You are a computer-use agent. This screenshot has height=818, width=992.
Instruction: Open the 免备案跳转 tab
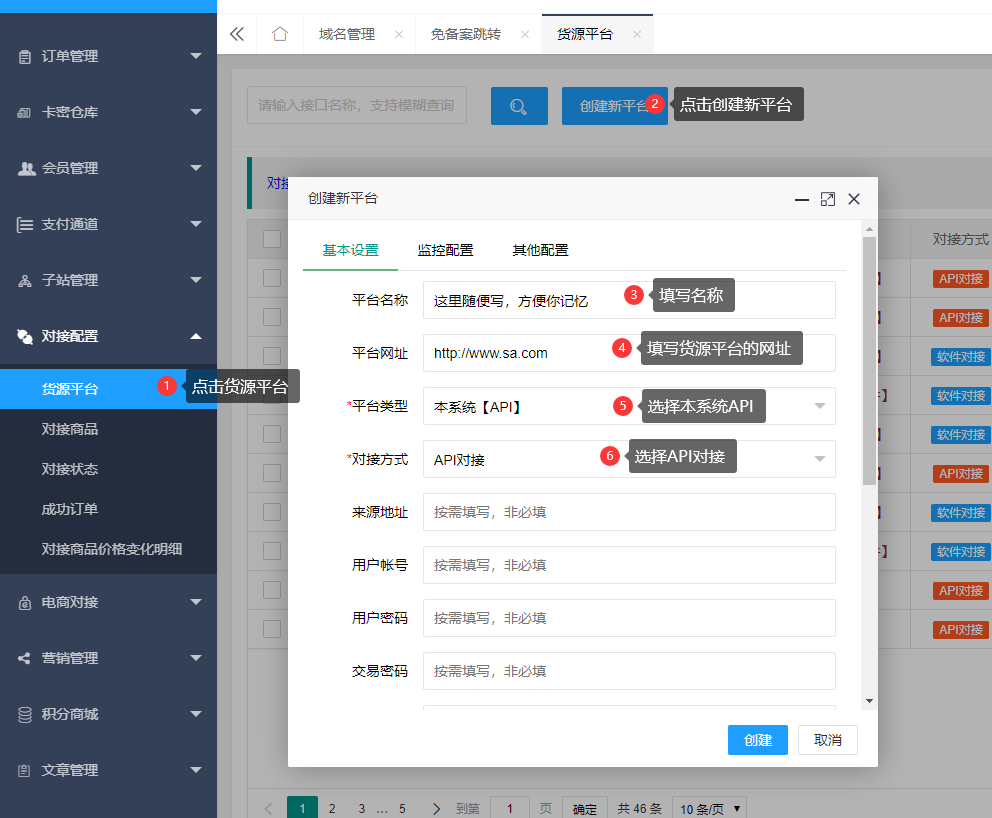(x=466, y=34)
